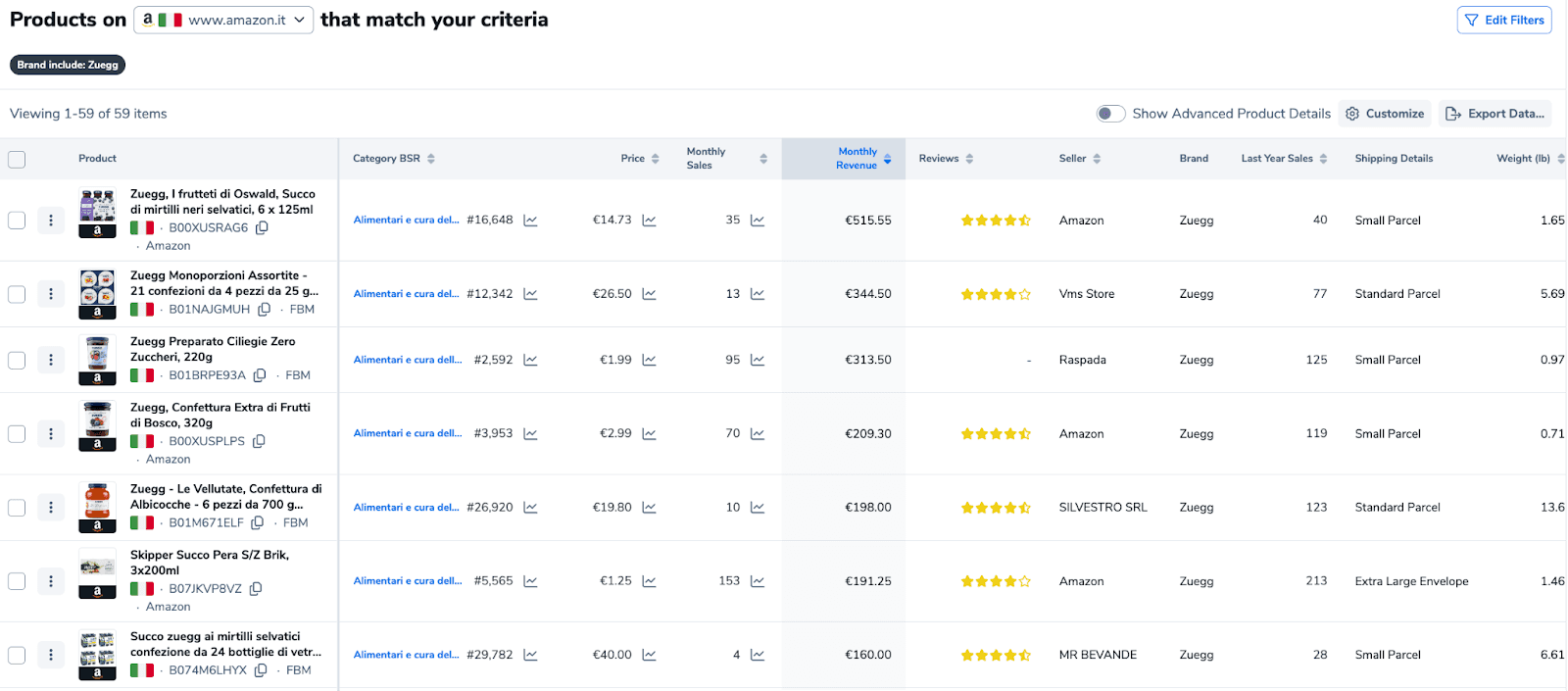The height and width of the screenshot is (691, 1568).
Task: Open row menu for Zuegg I frutteti di Oswald
Action: click(51, 221)
